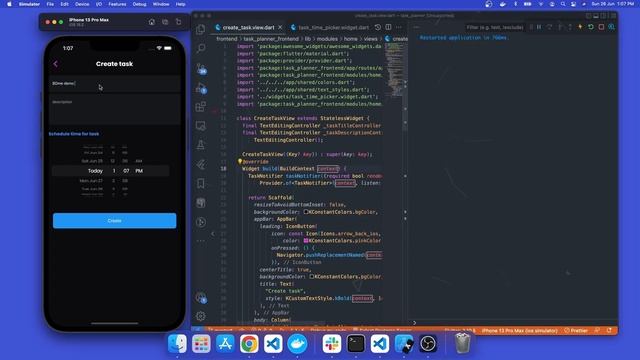Viewport: 640px width, 360px height.
Task: Open the Accounts icon in activity bar
Action: click(x=200, y=298)
